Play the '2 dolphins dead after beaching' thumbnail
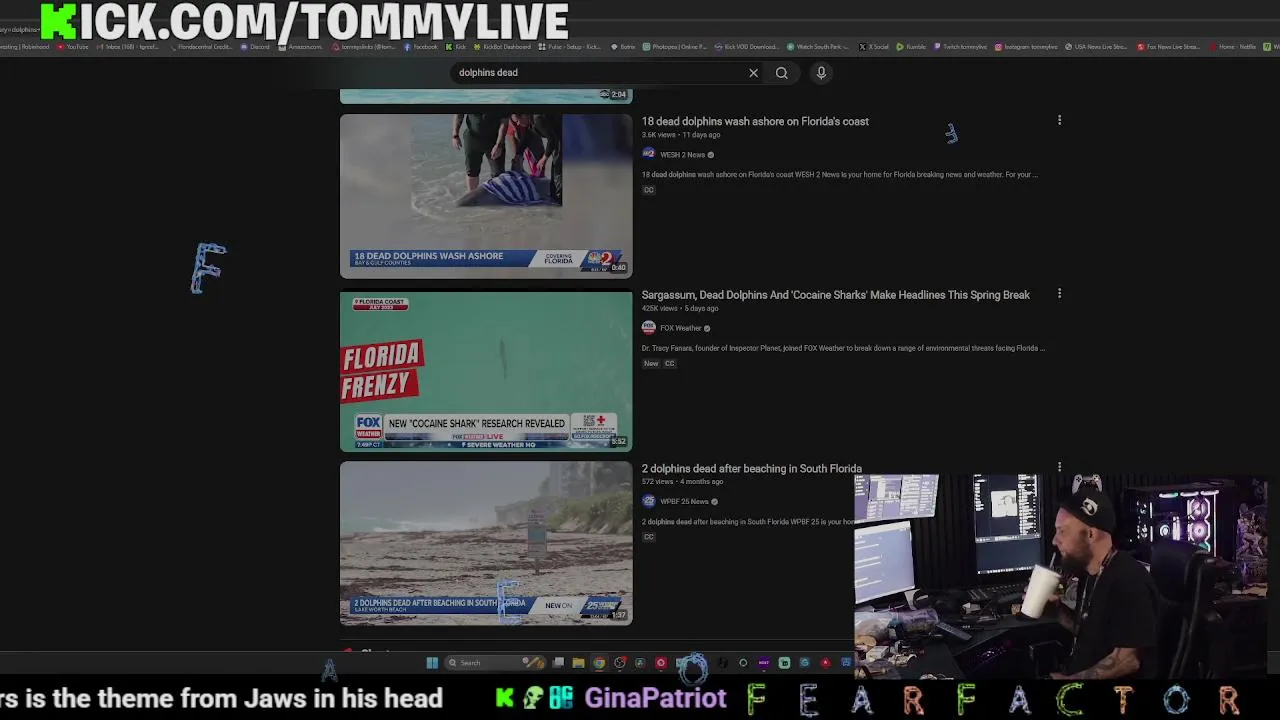 click(486, 543)
